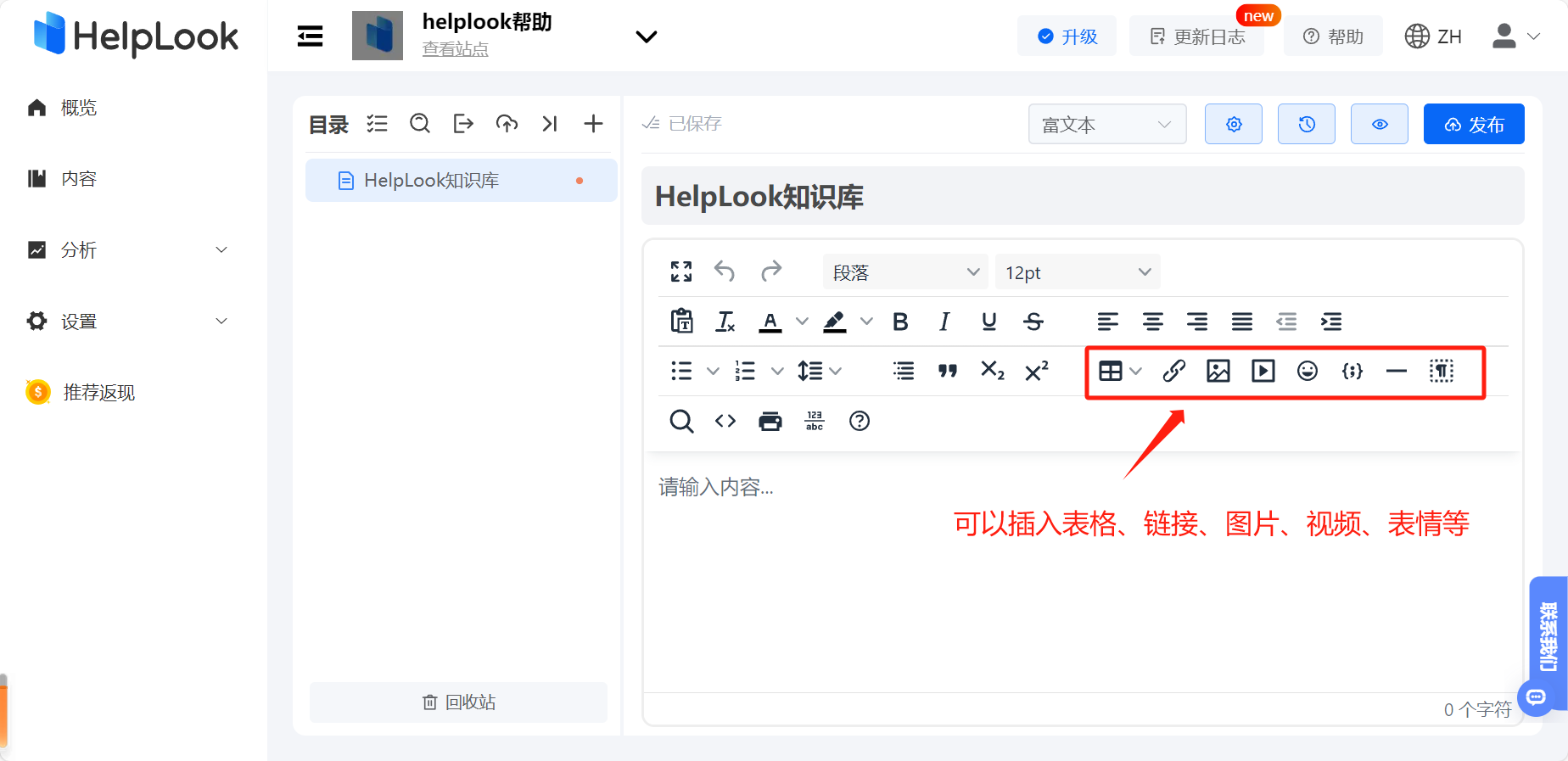Open article settings gear button
Viewport: 1568px width, 761px height.
(1234, 124)
